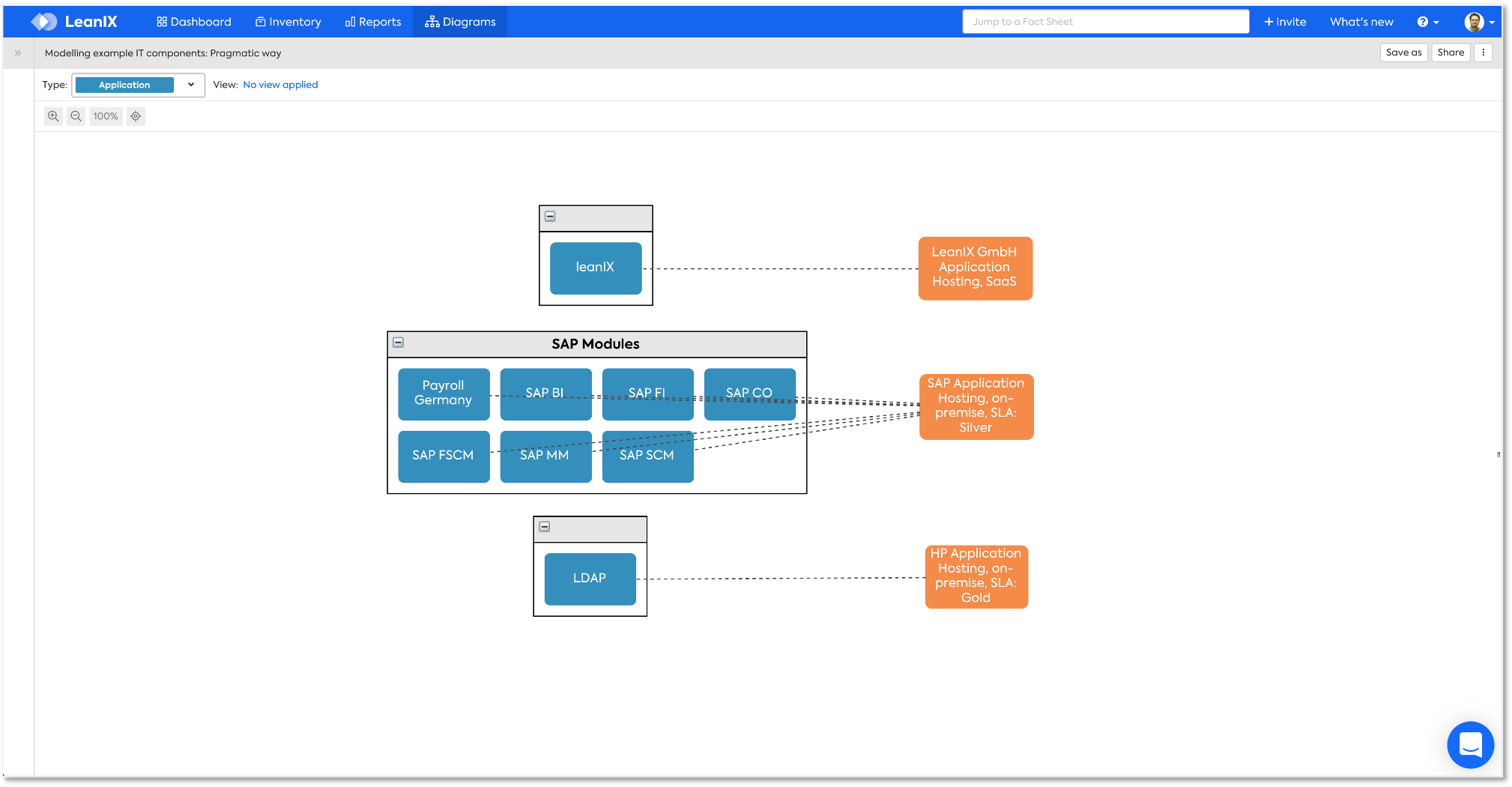This screenshot has width=1512, height=787.
Task: Click the No view applied link
Action: click(280, 85)
